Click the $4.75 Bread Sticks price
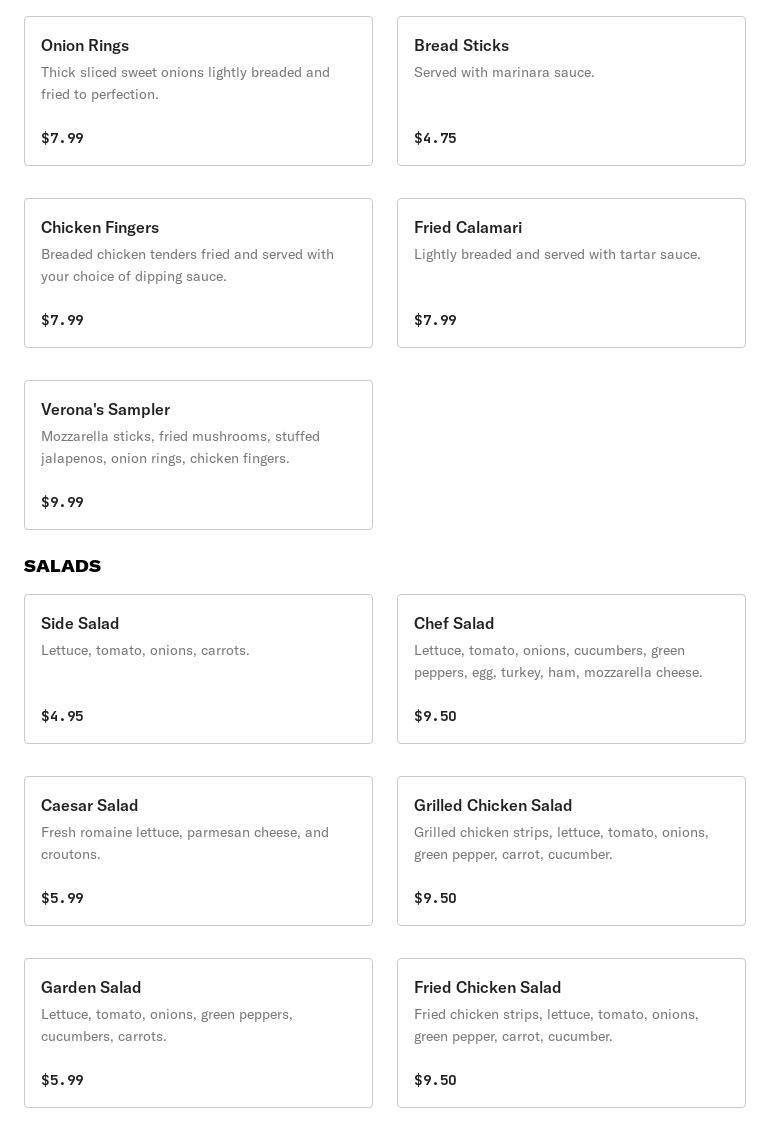 click(x=435, y=138)
